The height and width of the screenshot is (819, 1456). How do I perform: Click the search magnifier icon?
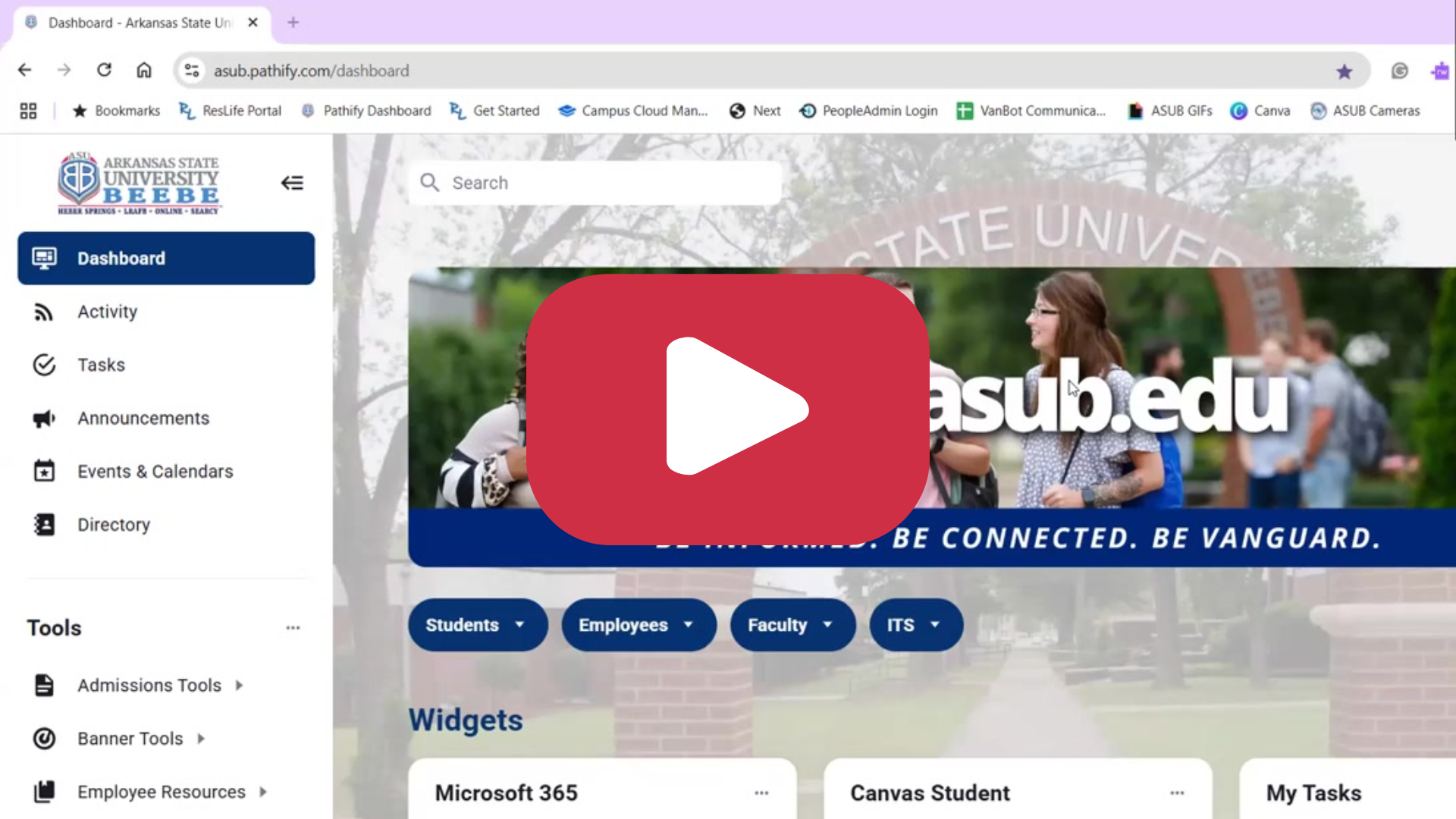coord(429,183)
